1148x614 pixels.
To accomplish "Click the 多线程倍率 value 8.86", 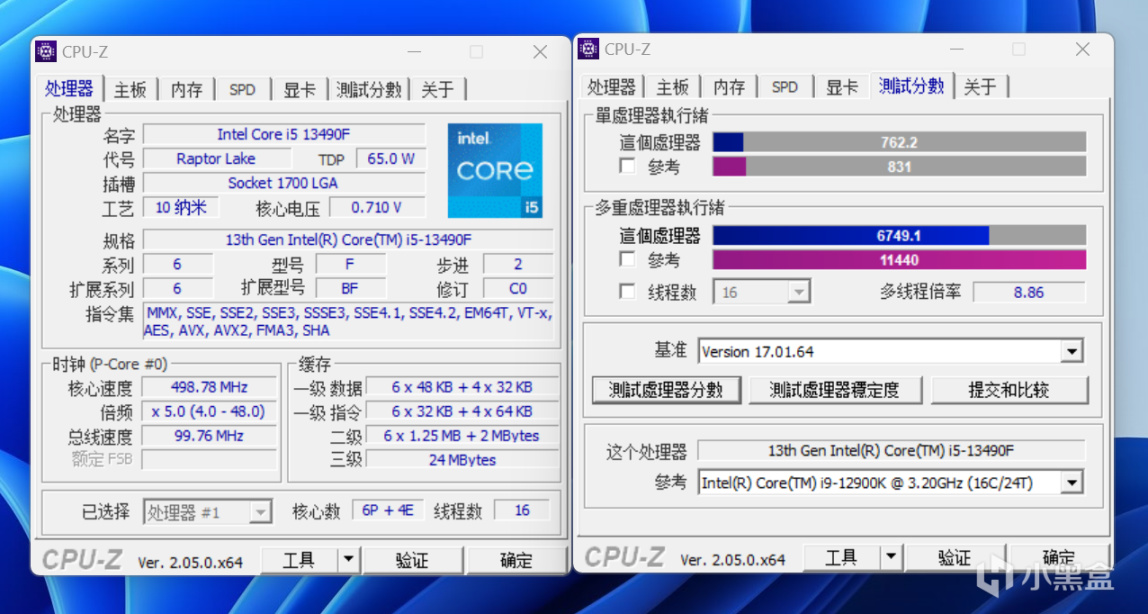I will (x=1029, y=292).
